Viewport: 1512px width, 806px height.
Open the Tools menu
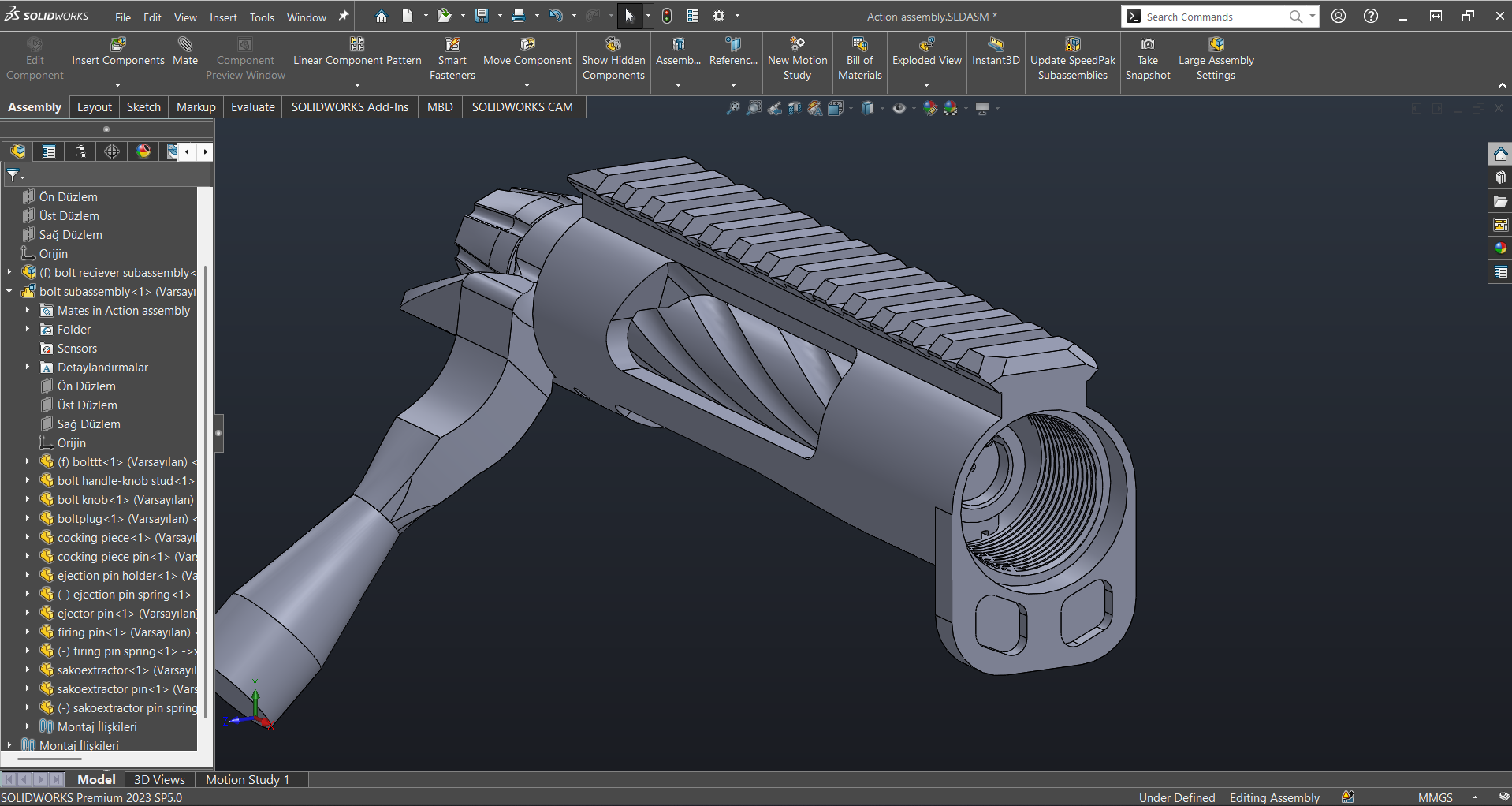pos(262,17)
